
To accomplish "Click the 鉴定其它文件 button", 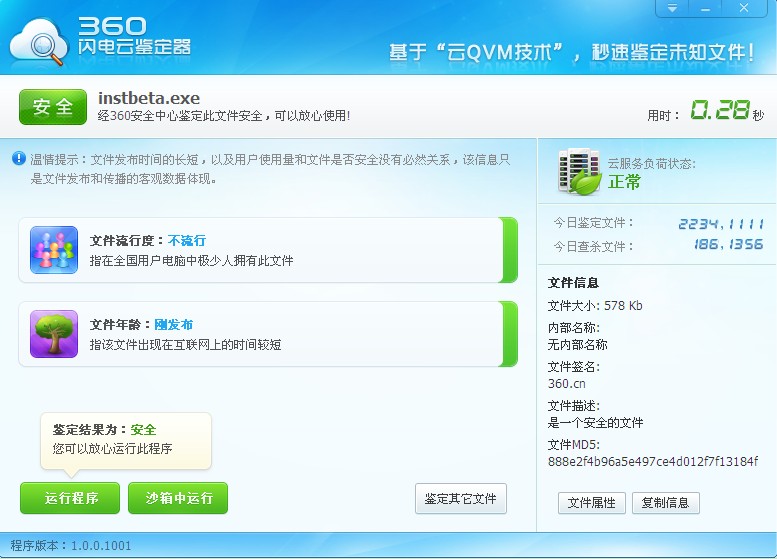I will (x=461, y=499).
